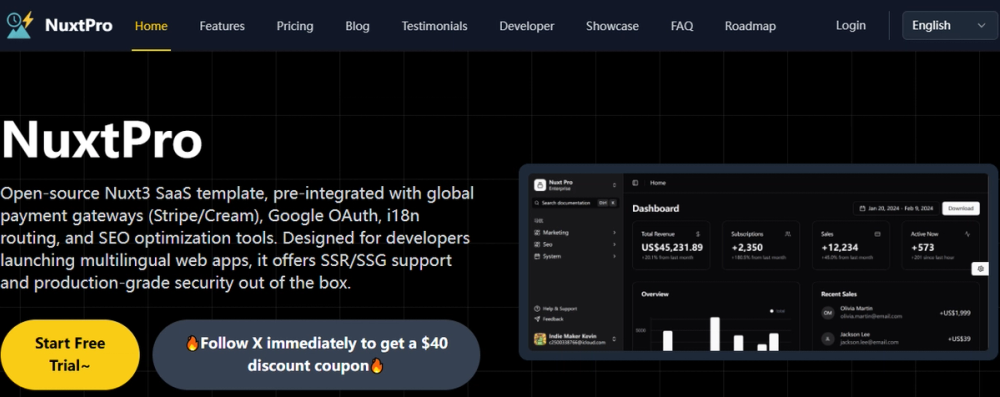1000x397 pixels.
Task: Open the Jan 20 - Feb 9 date range picker
Action: 895,208
